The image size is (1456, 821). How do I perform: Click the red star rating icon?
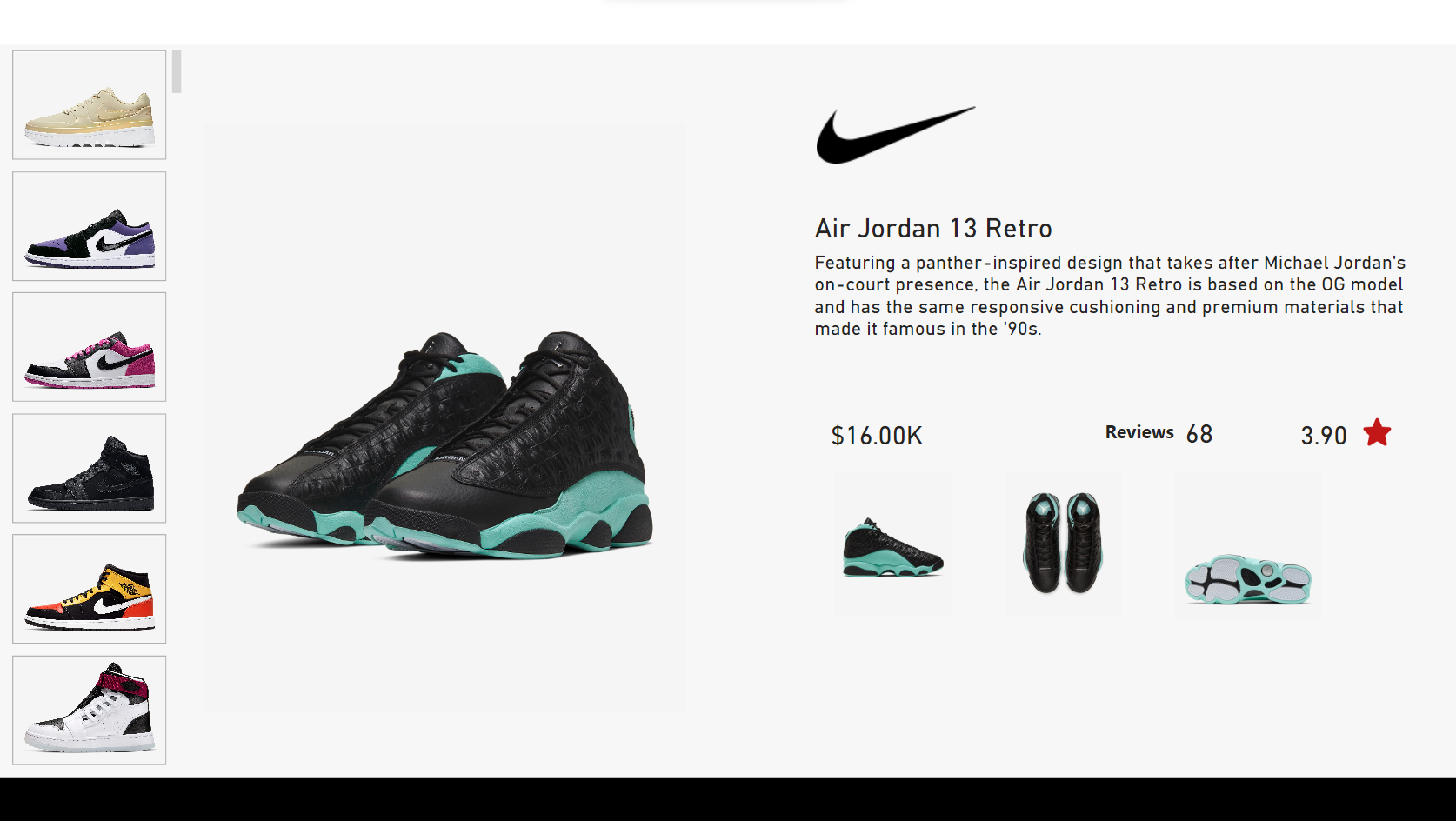click(1377, 432)
